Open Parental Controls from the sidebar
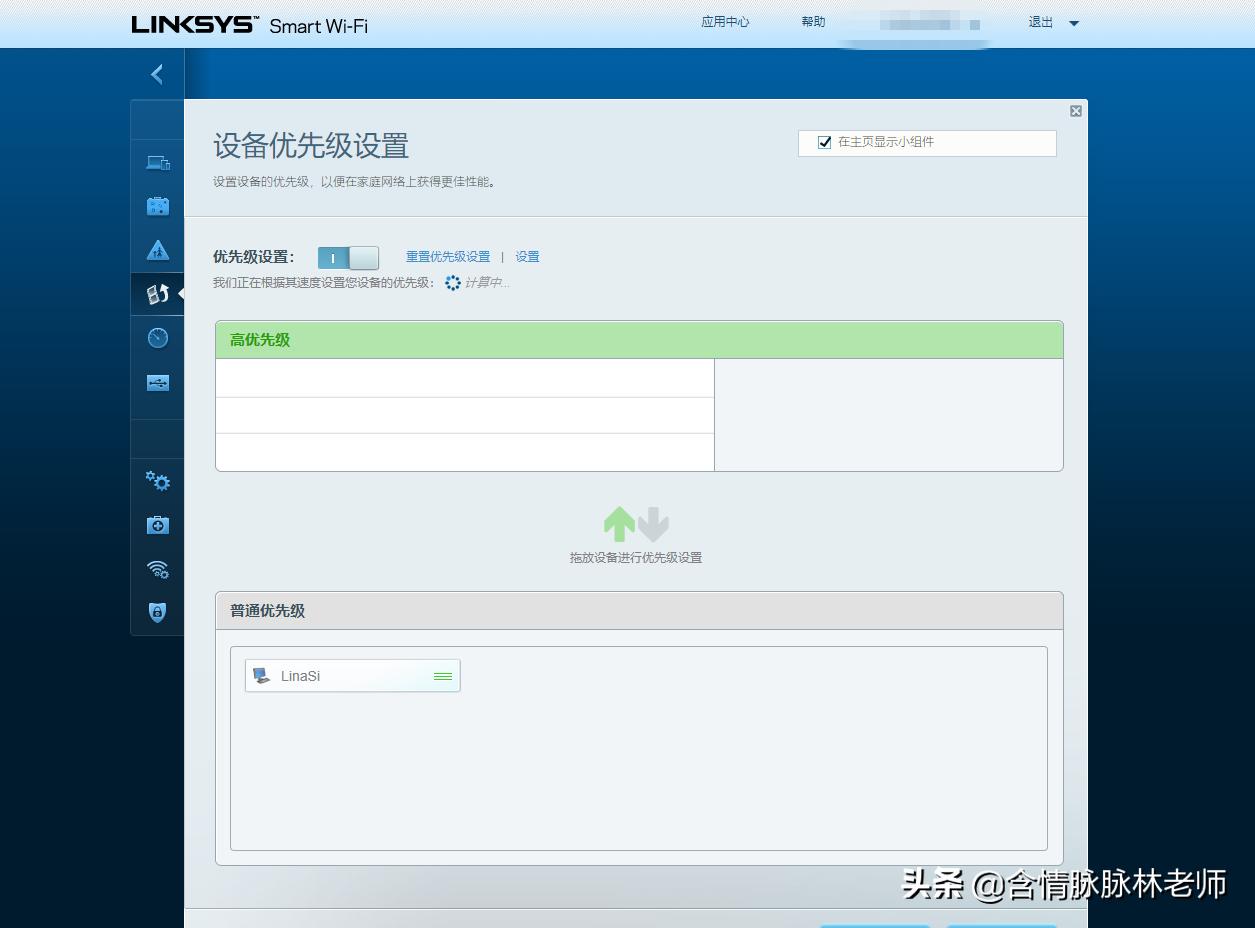1255x928 pixels. click(157, 249)
